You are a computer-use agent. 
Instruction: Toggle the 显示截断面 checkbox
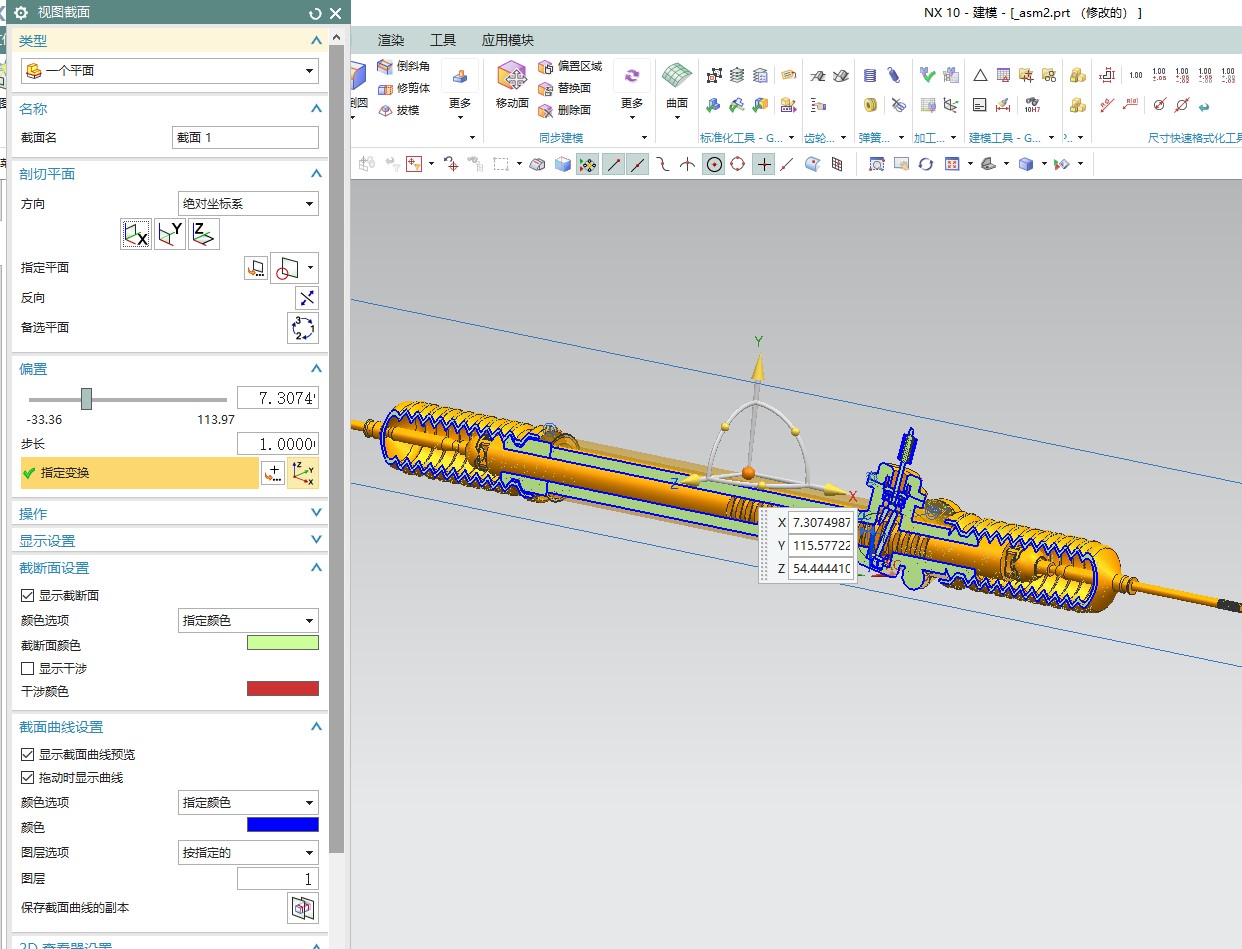[28, 595]
